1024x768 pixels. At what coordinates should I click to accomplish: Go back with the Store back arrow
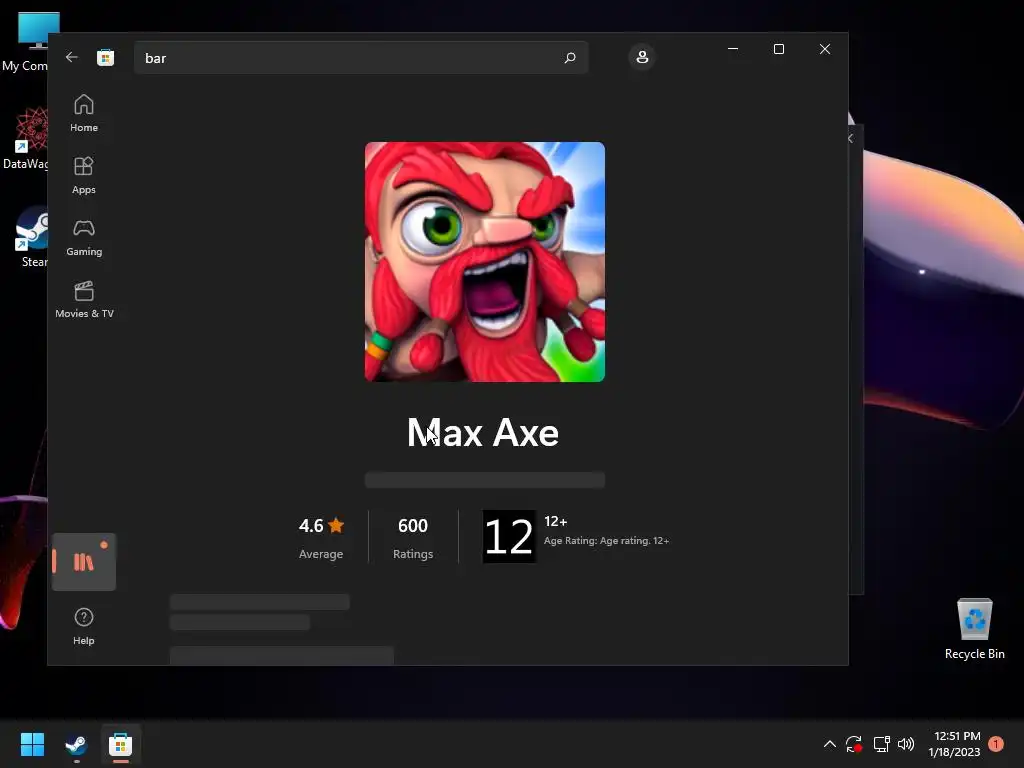(72, 57)
